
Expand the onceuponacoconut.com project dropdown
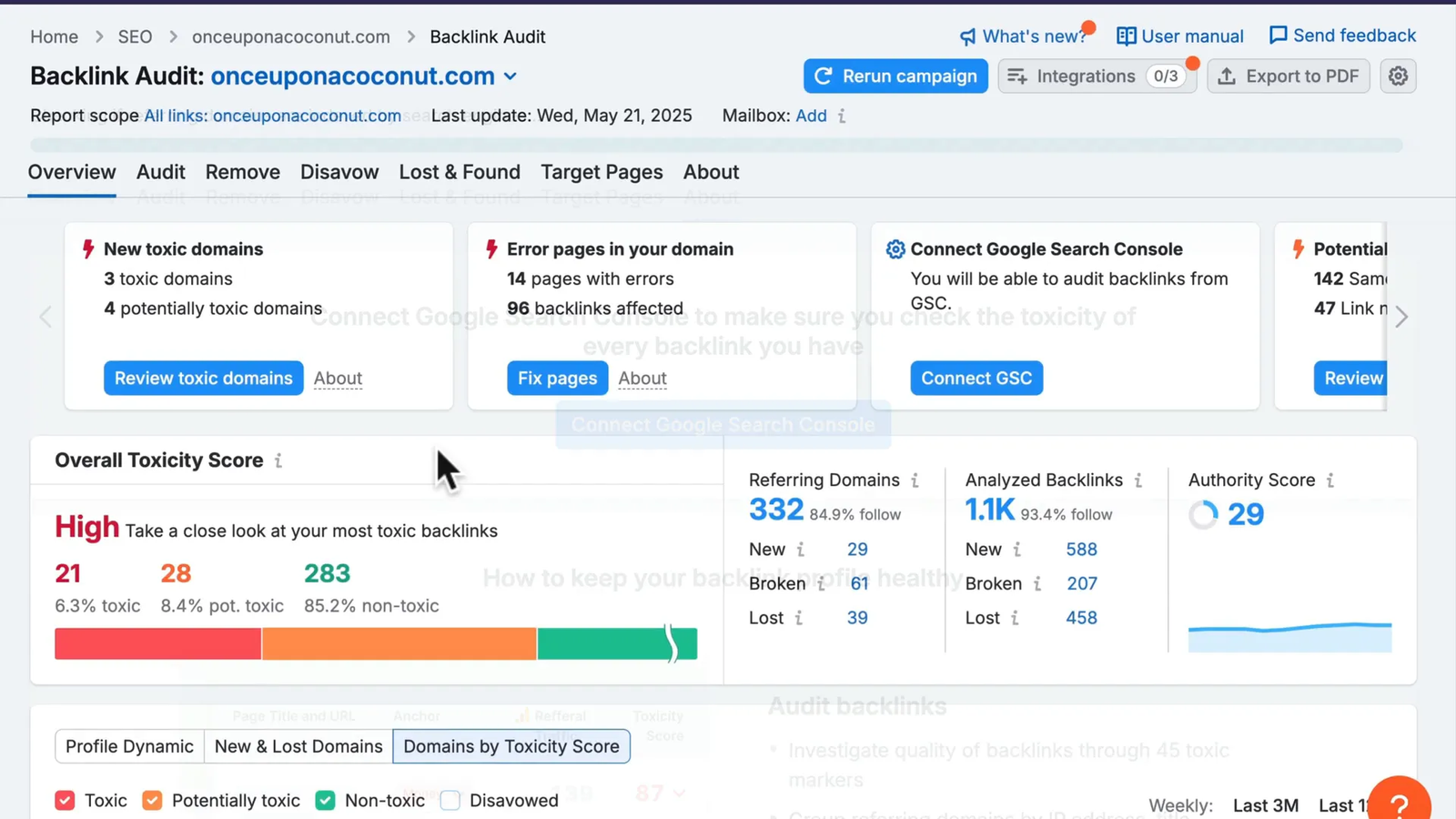[511, 76]
